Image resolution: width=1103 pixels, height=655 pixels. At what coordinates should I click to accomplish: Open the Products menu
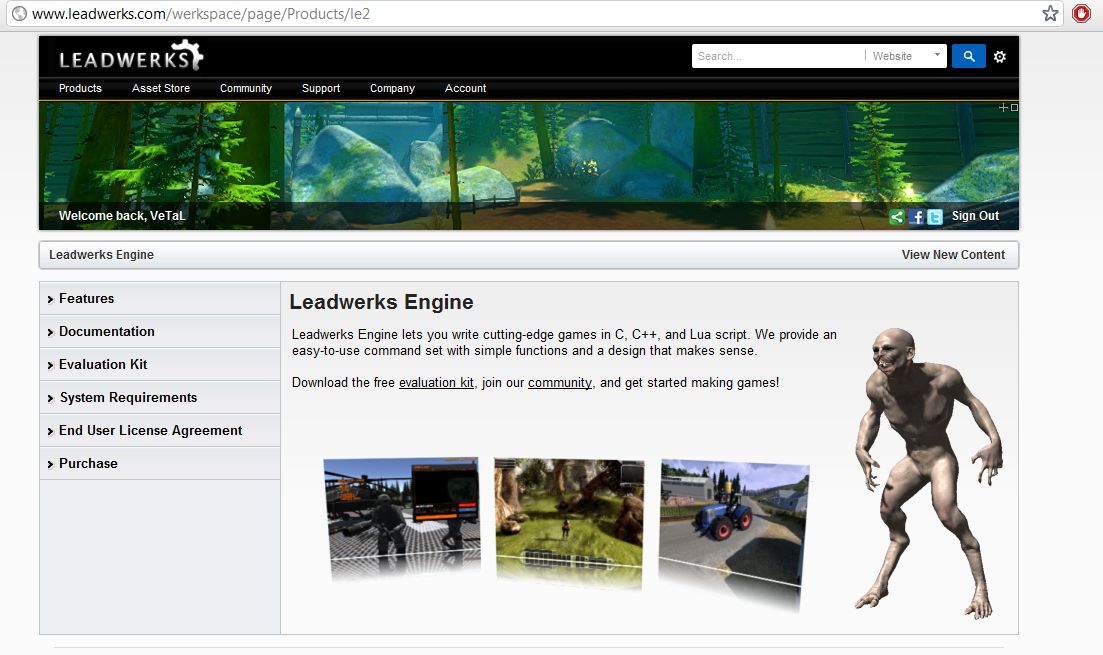(x=80, y=89)
